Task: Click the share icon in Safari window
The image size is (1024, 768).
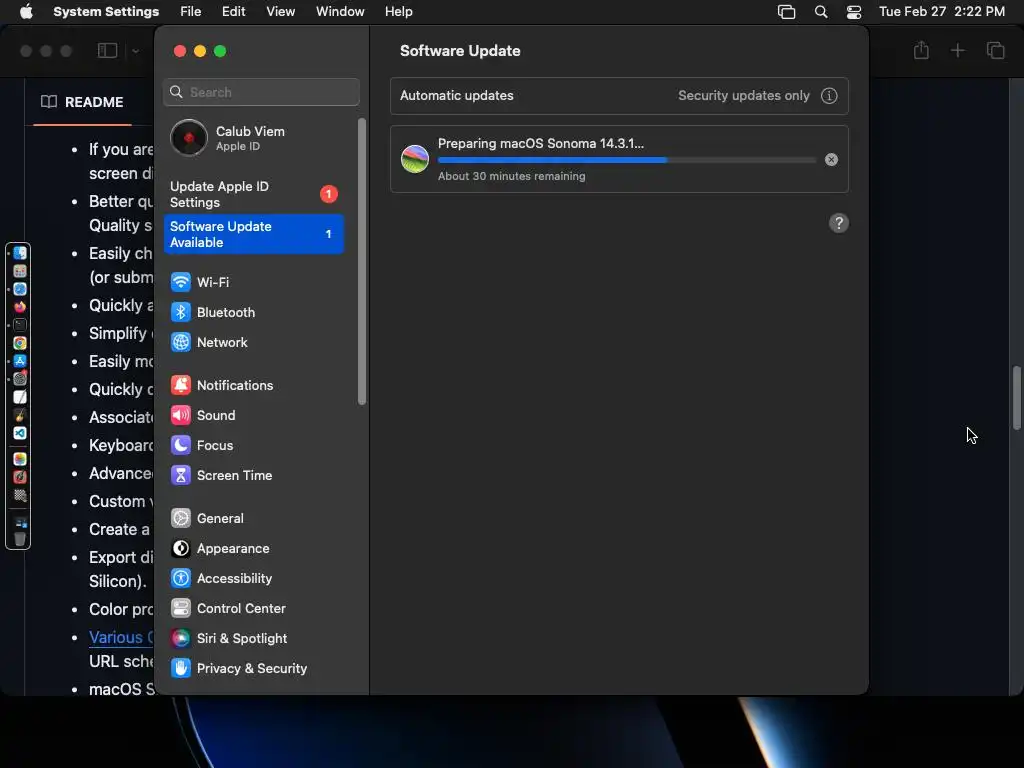Action: point(921,50)
